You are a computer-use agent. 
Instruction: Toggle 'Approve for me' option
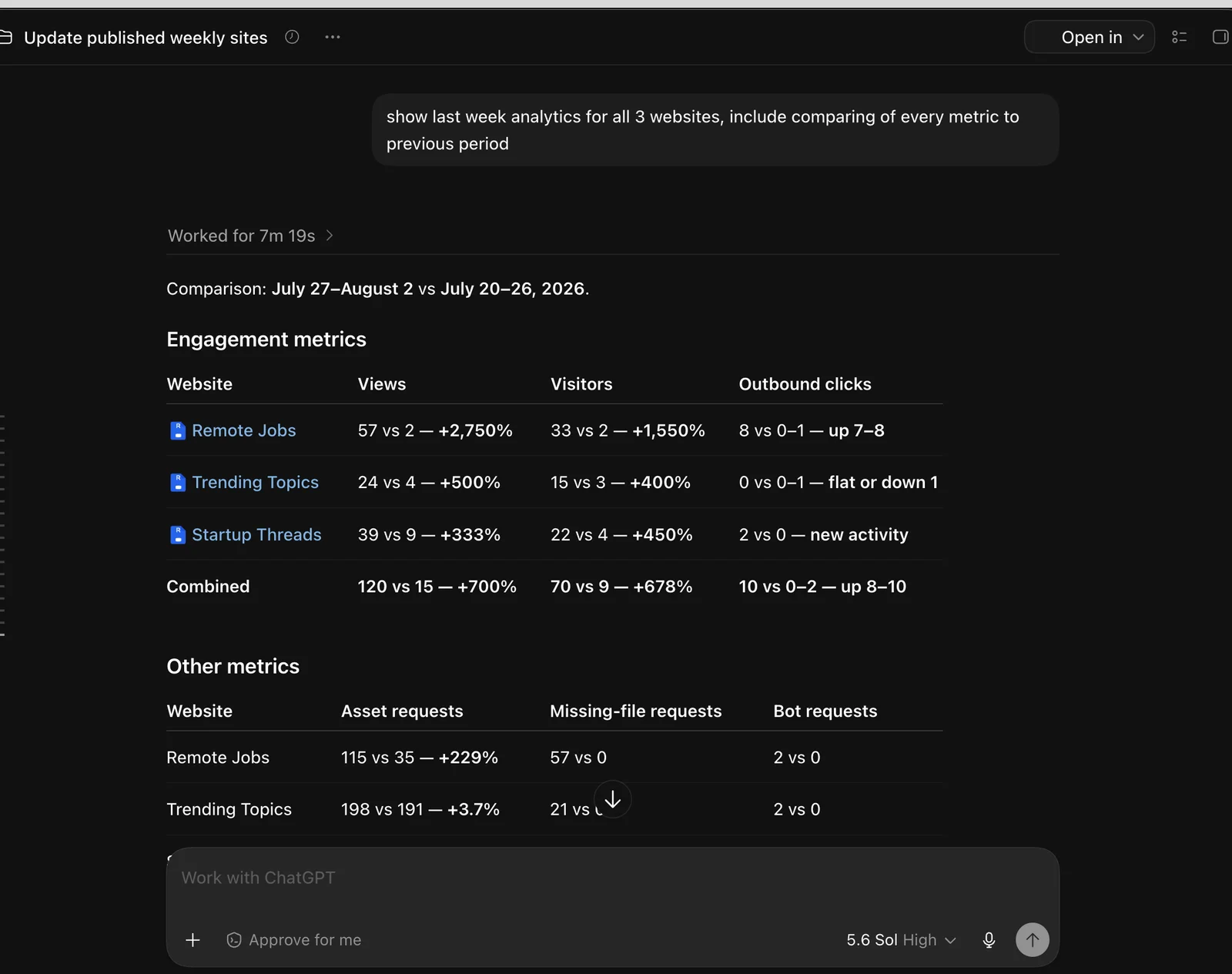click(293, 940)
